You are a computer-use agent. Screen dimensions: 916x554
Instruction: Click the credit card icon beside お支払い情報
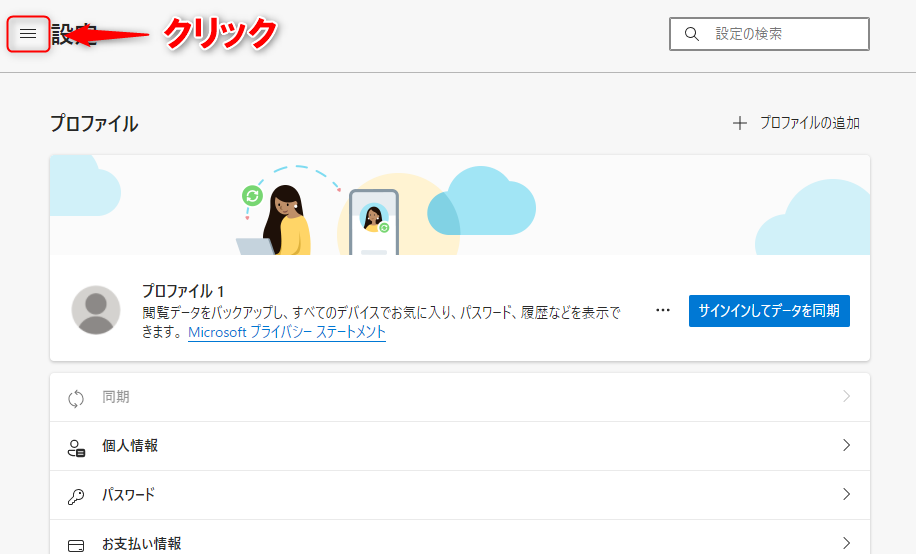click(76, 545)
